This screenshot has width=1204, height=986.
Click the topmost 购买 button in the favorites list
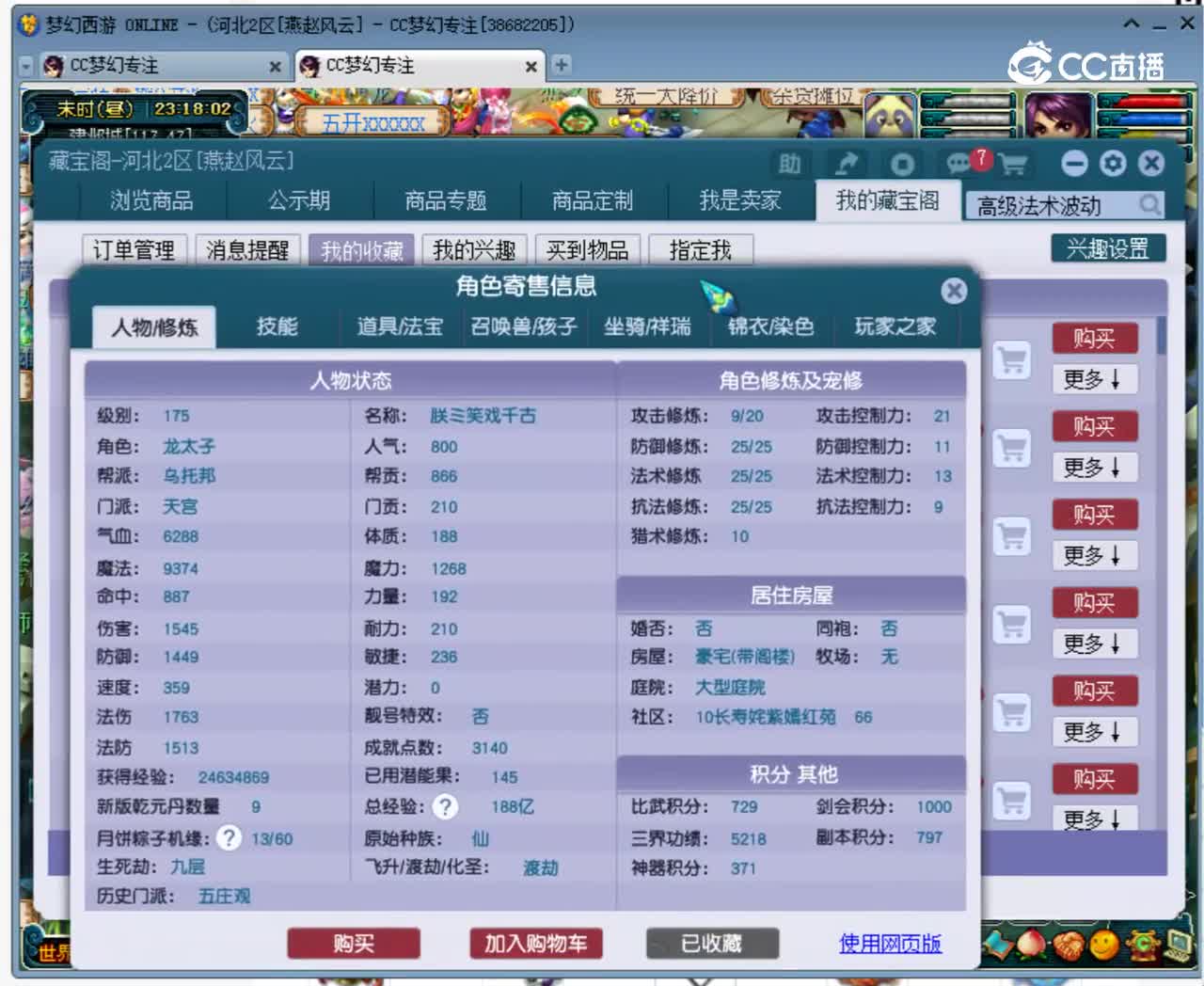click(x=1094, y=338)
